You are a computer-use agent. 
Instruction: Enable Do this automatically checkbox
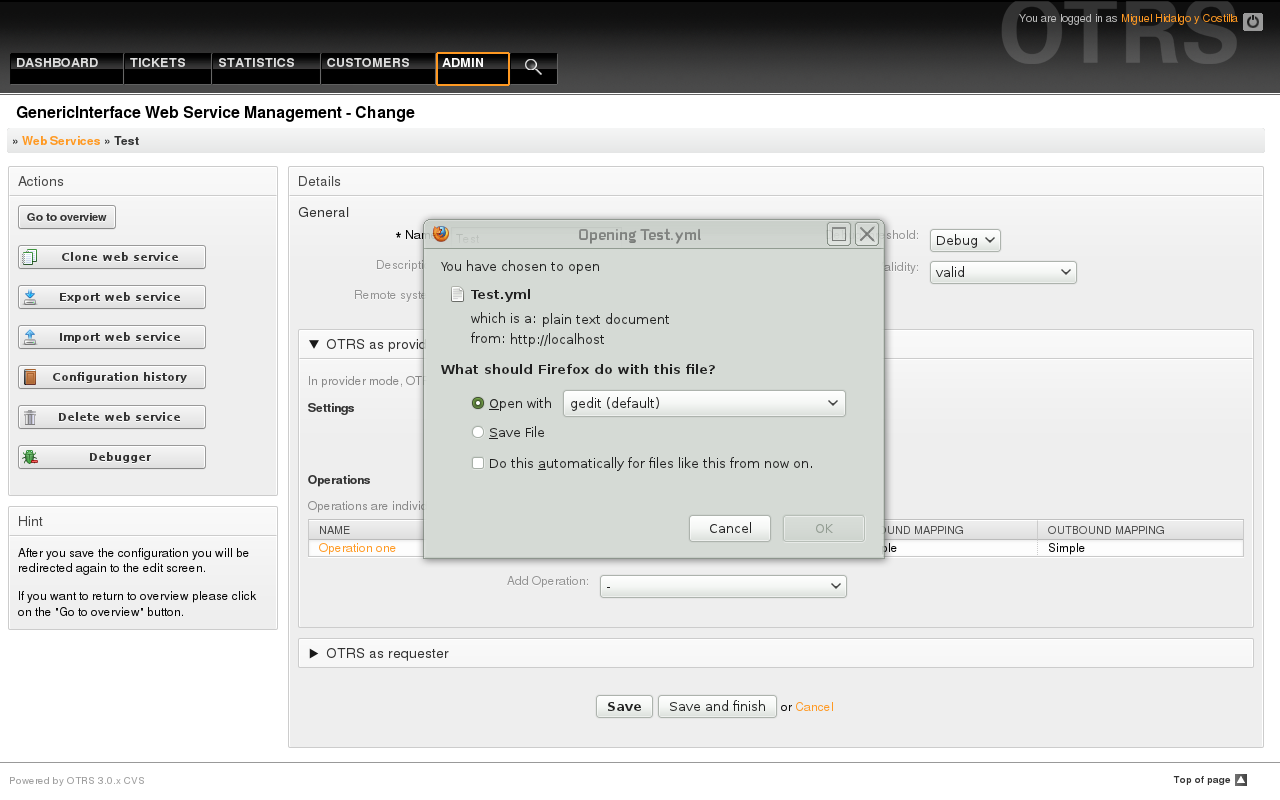tap(478, 463)
